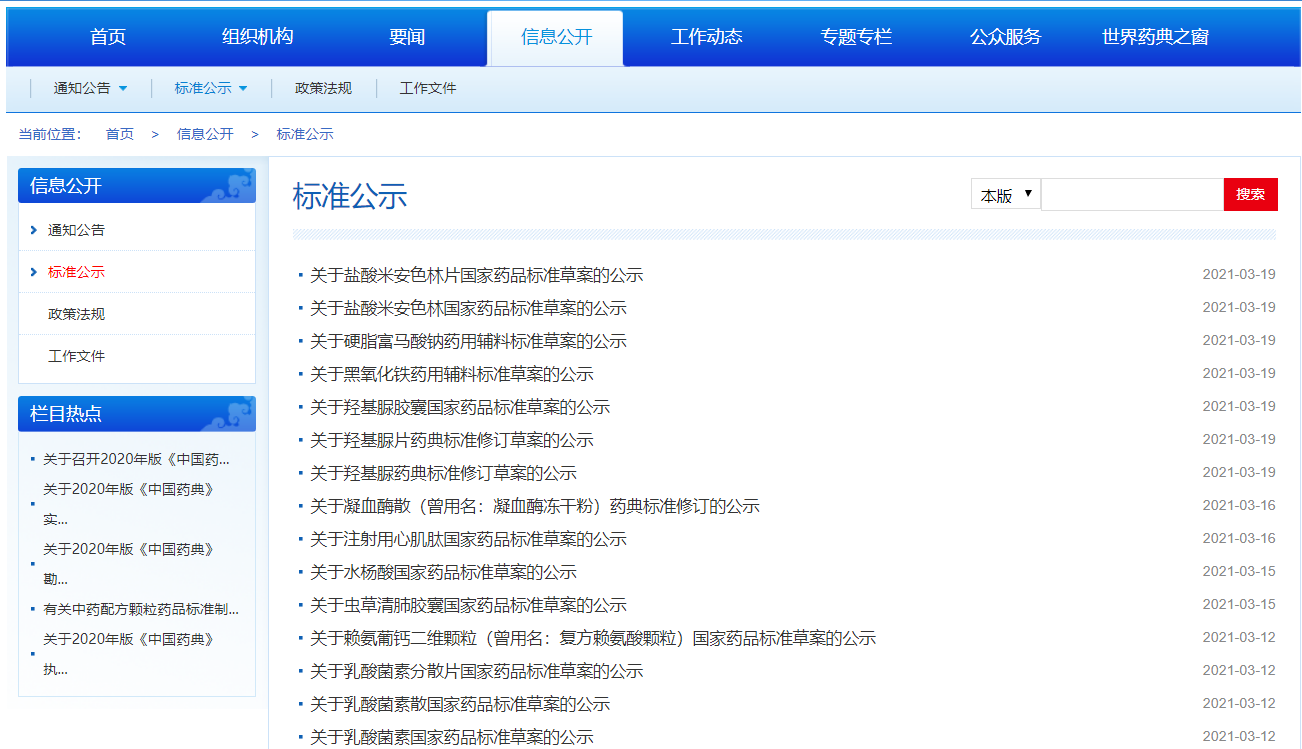Open 工作文件 in the left sidebar
Screen dimensions: 1302x749
coord(76,356)
